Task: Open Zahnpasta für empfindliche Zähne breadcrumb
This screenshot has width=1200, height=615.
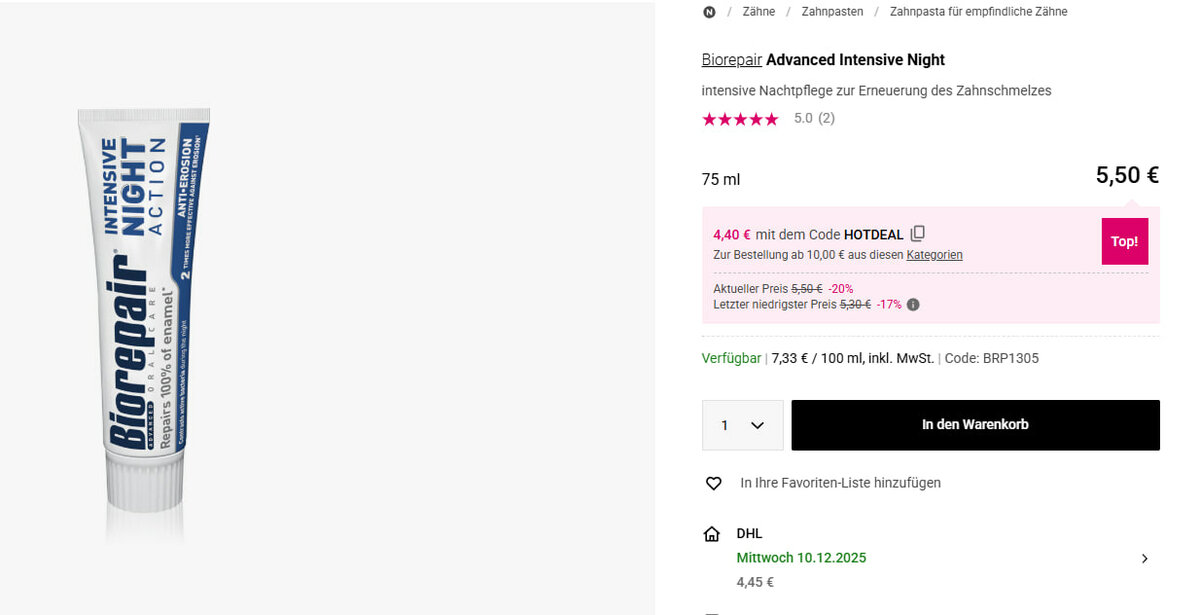Action: tap(978, 12)
